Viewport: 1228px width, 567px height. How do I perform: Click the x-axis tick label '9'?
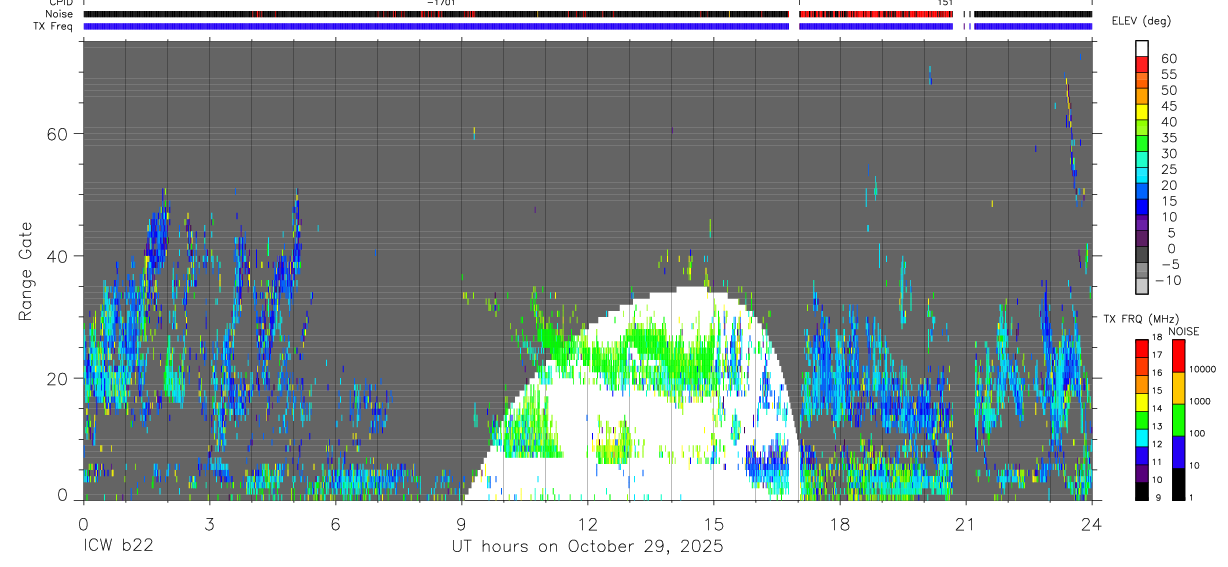[x=461, y=524]
